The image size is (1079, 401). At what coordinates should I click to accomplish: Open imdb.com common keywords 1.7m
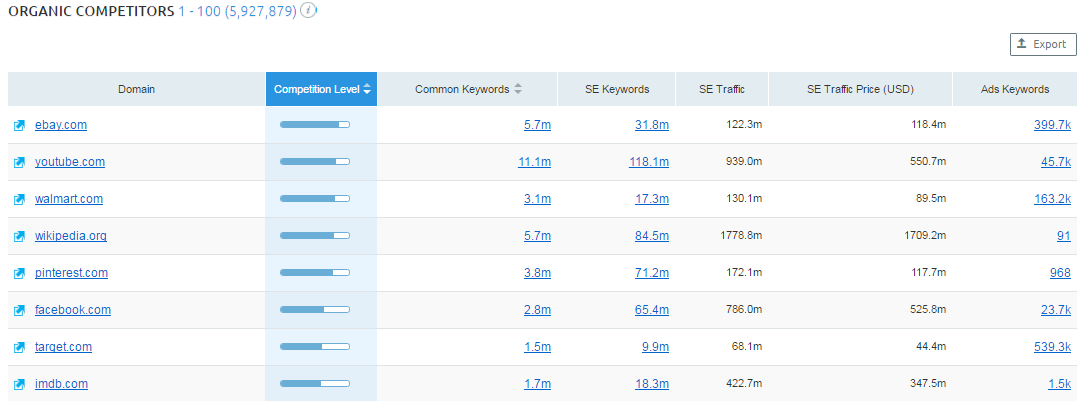pyautogui.click(x=537, y=384)
